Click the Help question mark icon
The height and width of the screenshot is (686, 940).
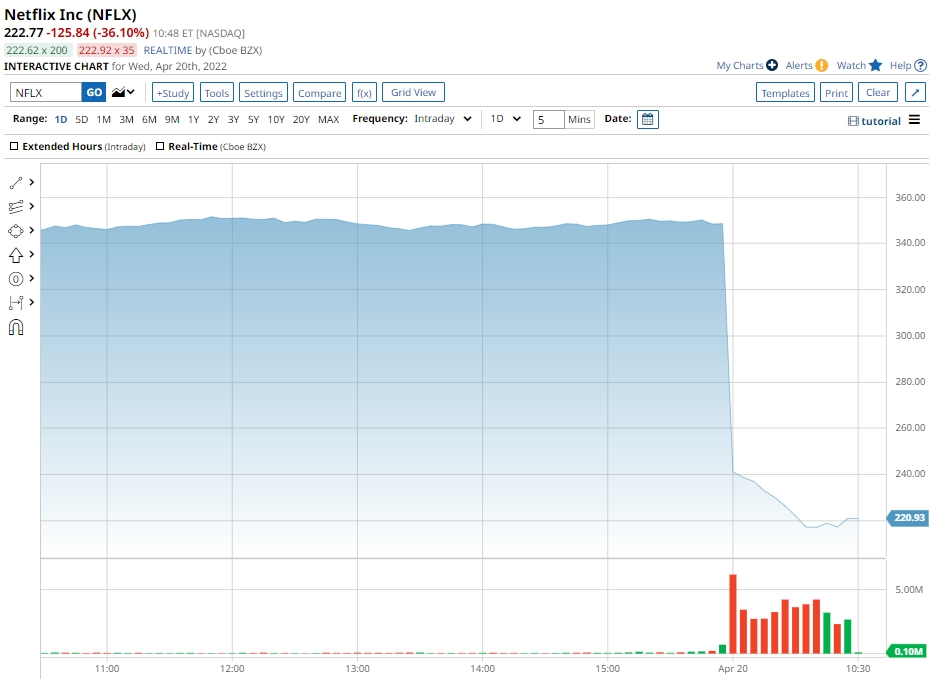(x=921, y=65)
